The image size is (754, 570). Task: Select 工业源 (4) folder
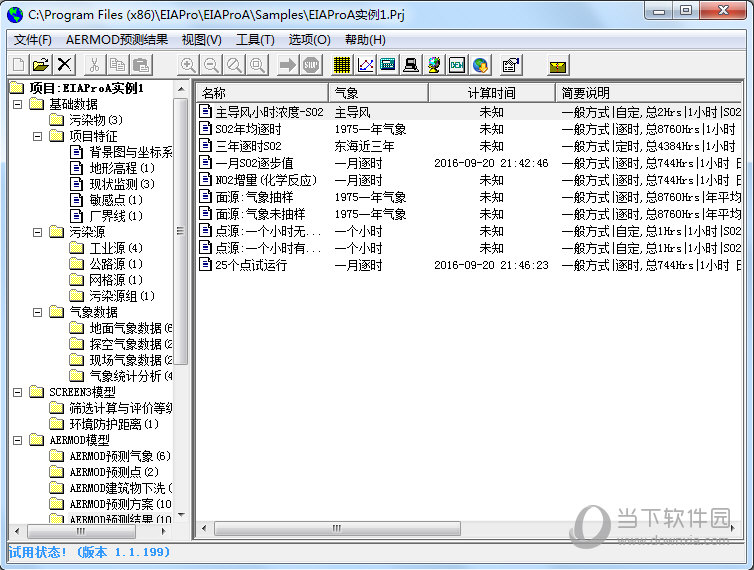click(x=116, y=248)
